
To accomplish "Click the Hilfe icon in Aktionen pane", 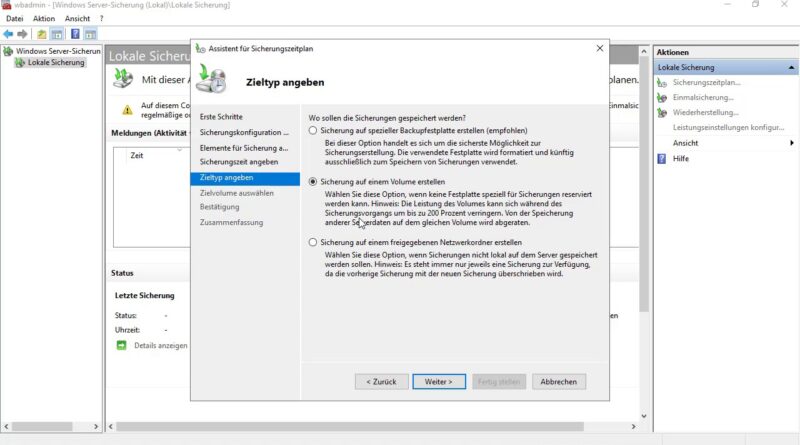I will pos(662,159).
